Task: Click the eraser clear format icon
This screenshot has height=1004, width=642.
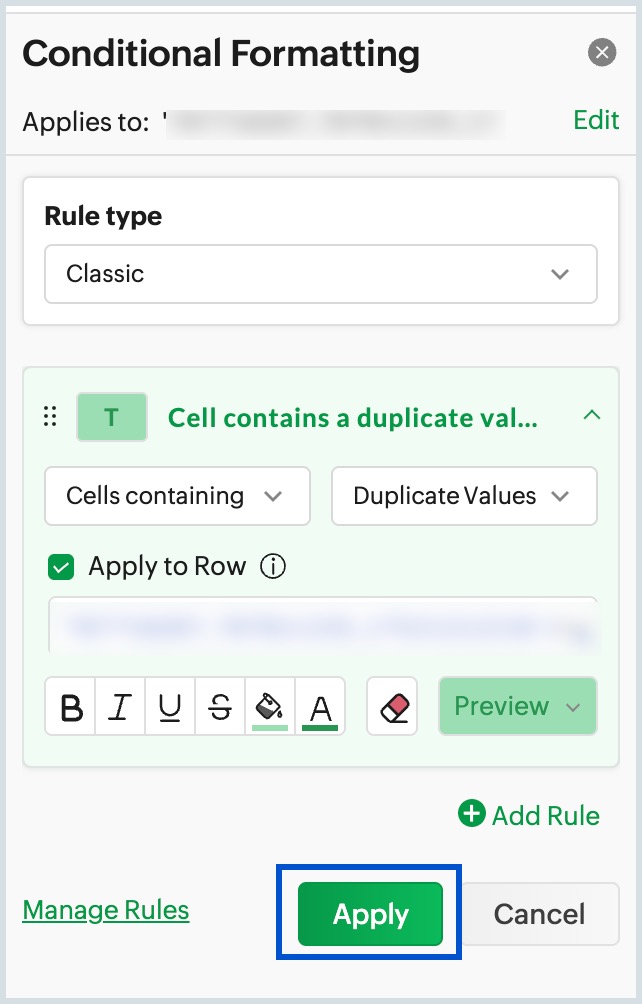Action: point(392,707)
